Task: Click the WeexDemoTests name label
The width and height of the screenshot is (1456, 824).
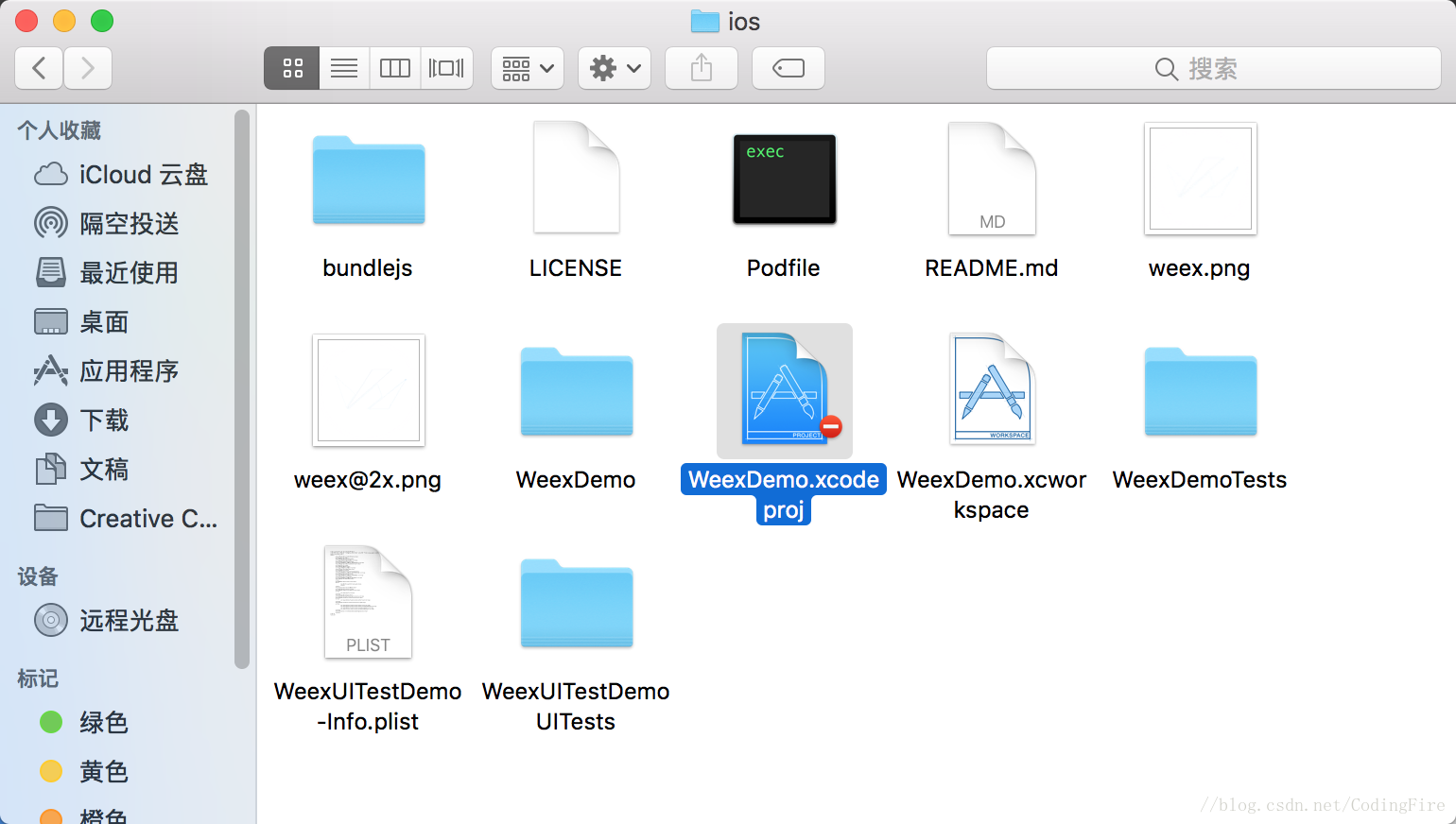Action: [x=1200, y=480]
